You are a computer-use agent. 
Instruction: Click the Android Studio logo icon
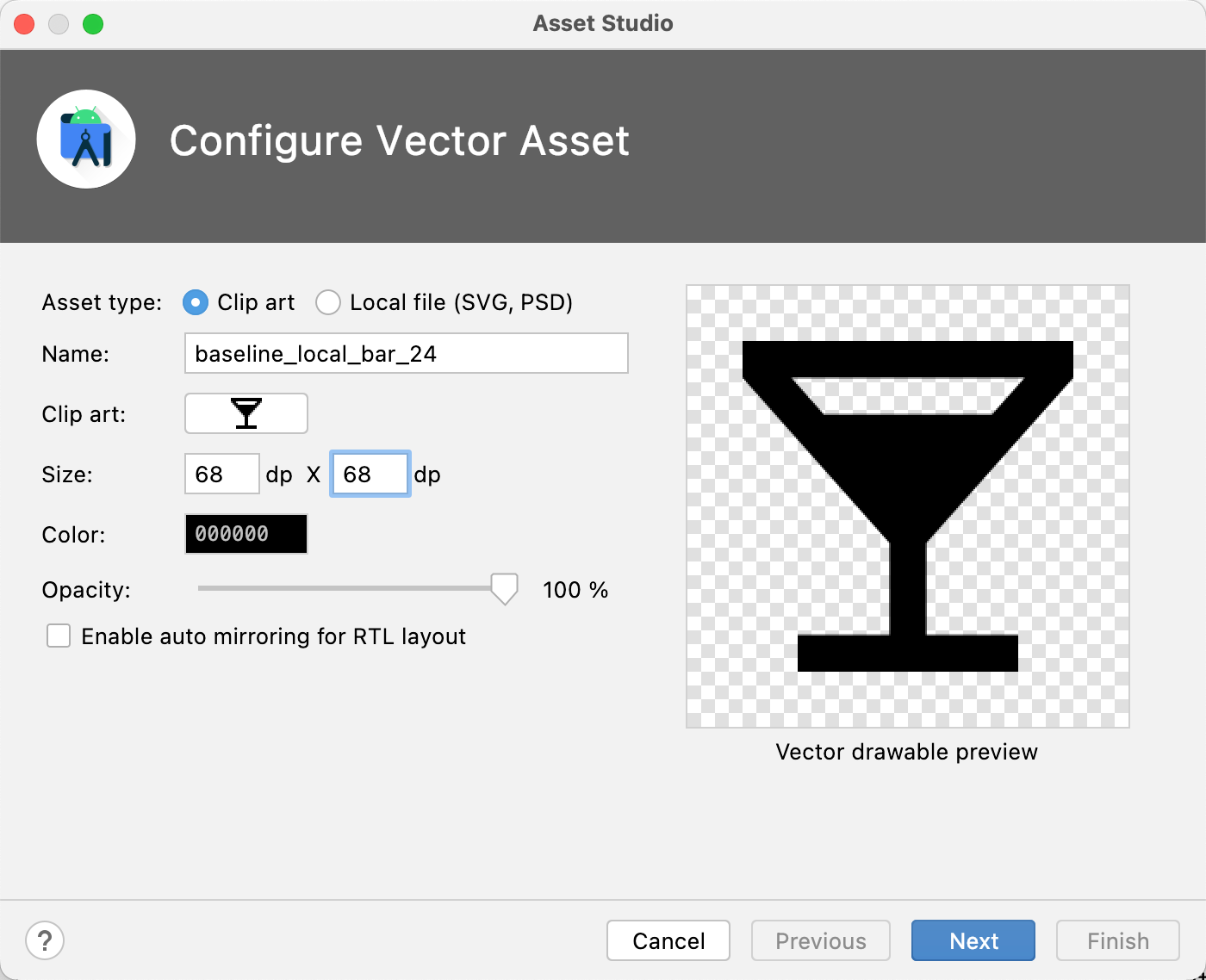click(86, 140)
